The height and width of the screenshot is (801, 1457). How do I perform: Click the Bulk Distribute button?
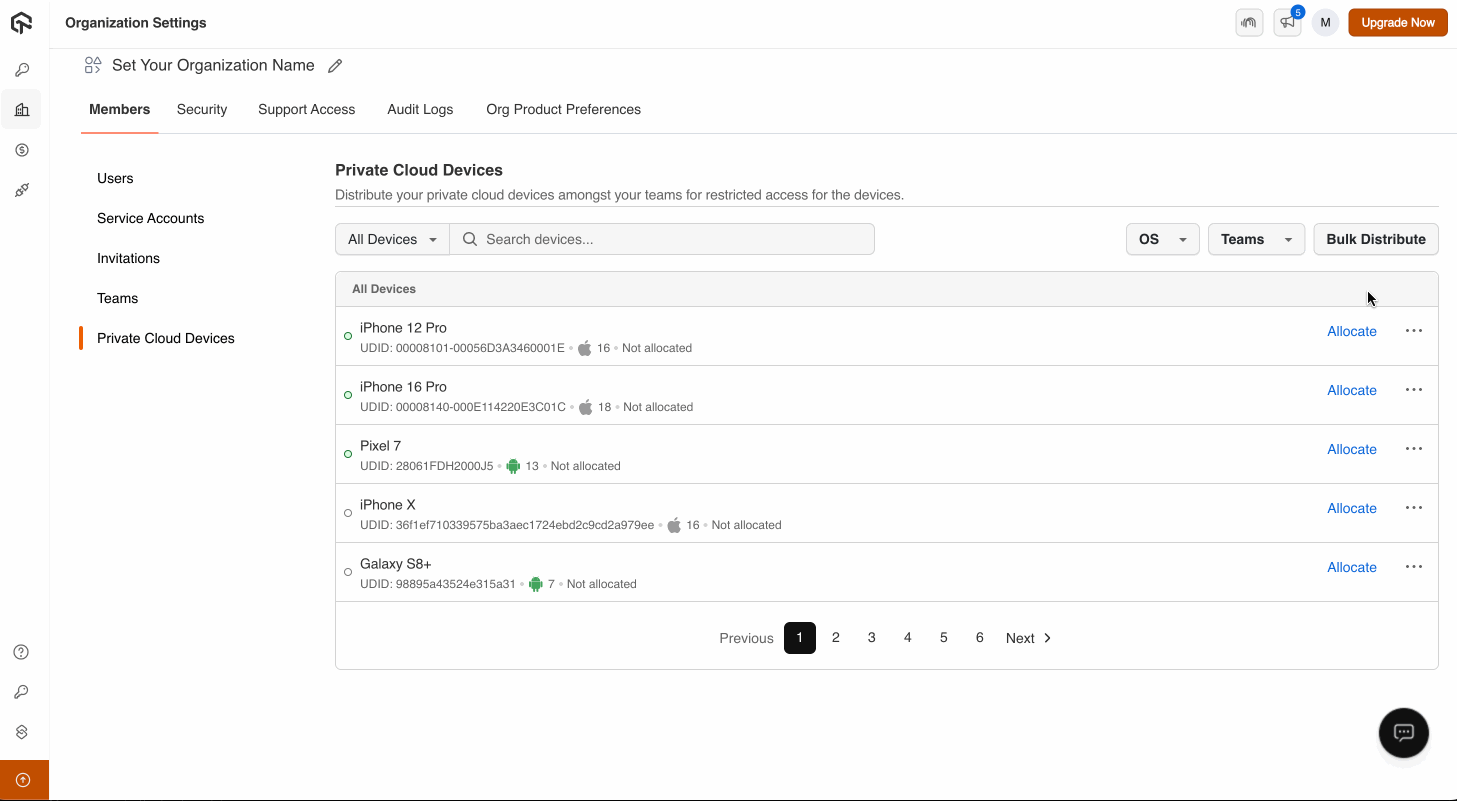click(1375, 239)
